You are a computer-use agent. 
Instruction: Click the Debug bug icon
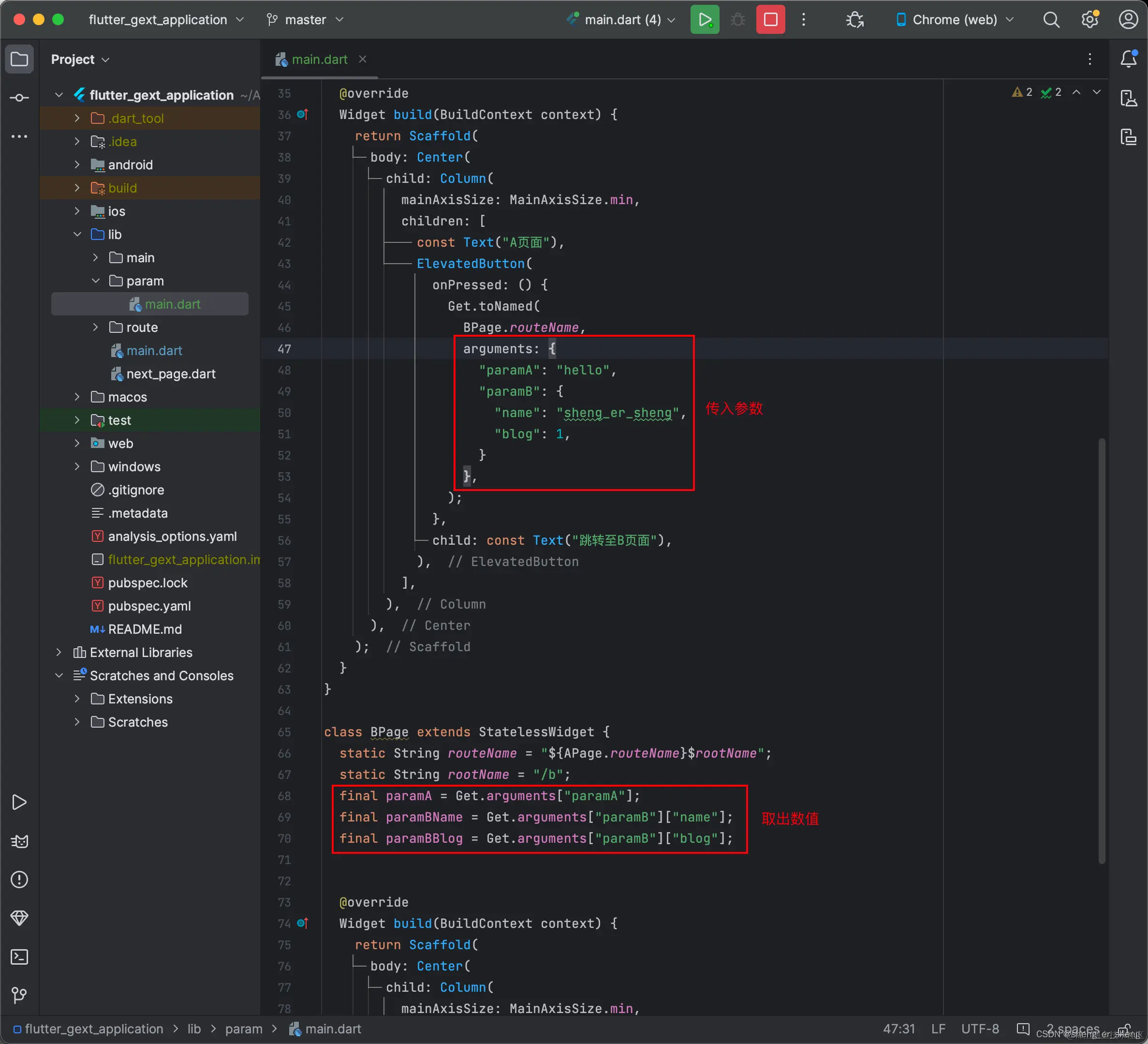(x=737, y=20)
